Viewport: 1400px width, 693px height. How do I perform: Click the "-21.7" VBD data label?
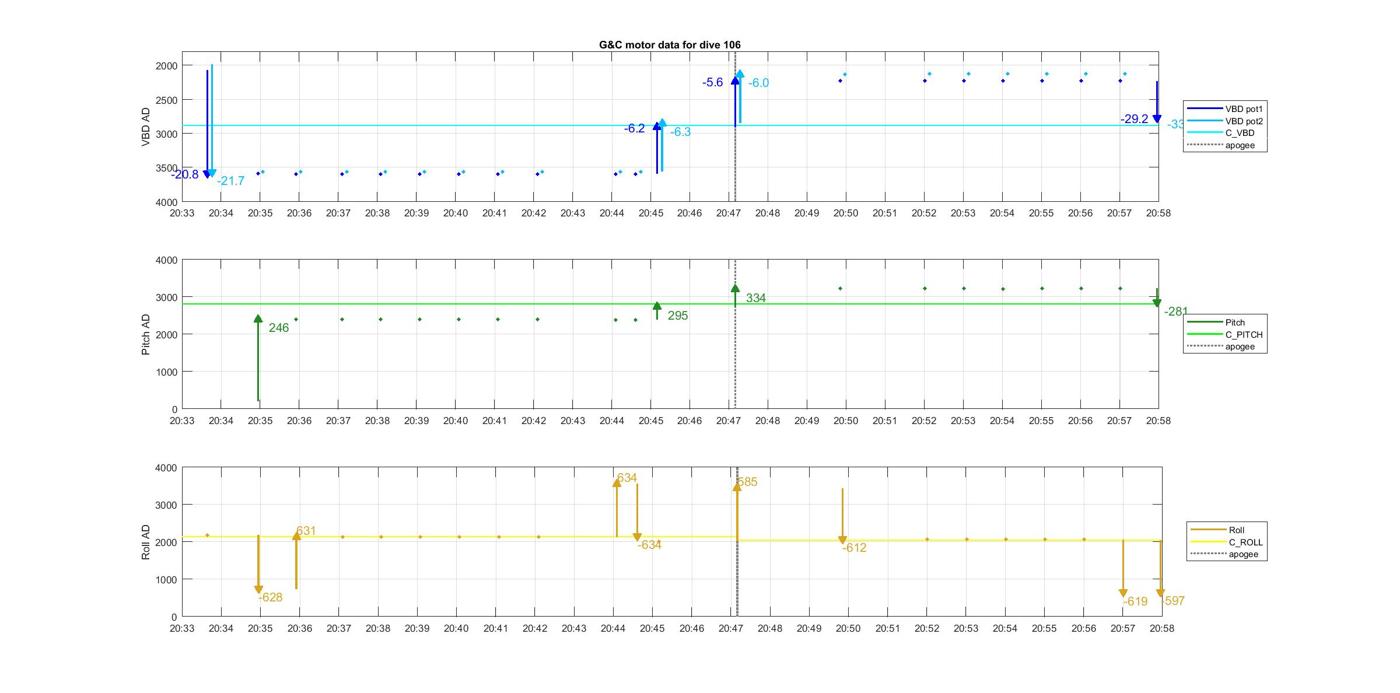click(231, 181)
